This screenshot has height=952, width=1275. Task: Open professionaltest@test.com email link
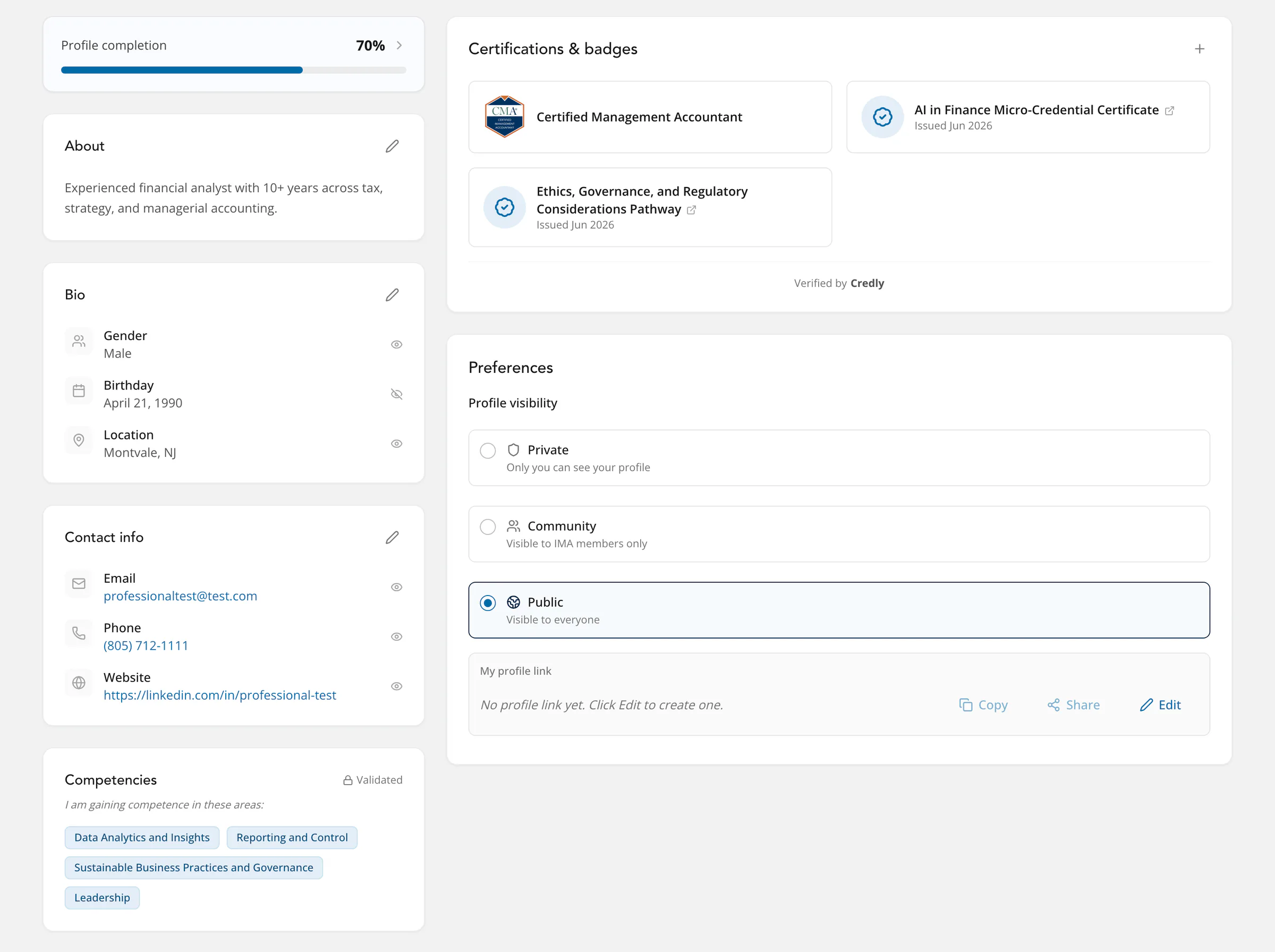click(180, 597)
